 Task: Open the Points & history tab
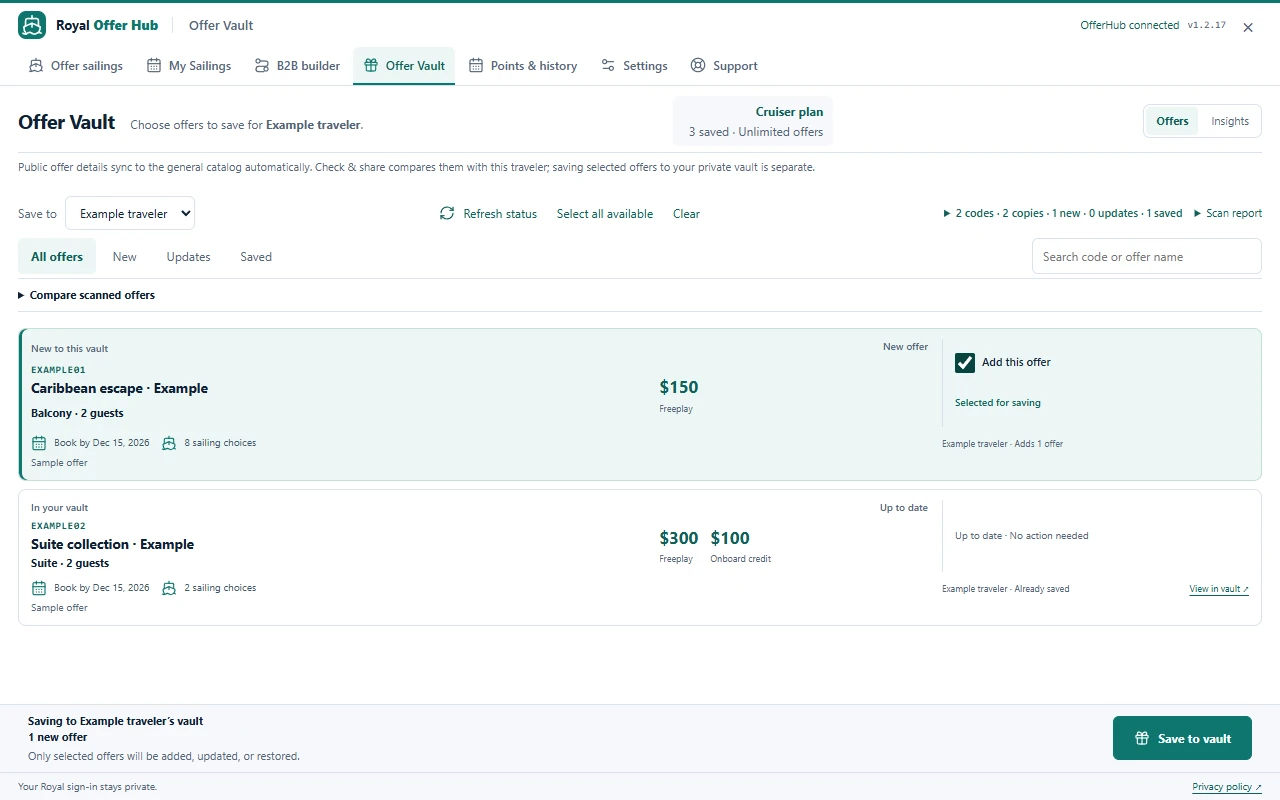point(523,66)
